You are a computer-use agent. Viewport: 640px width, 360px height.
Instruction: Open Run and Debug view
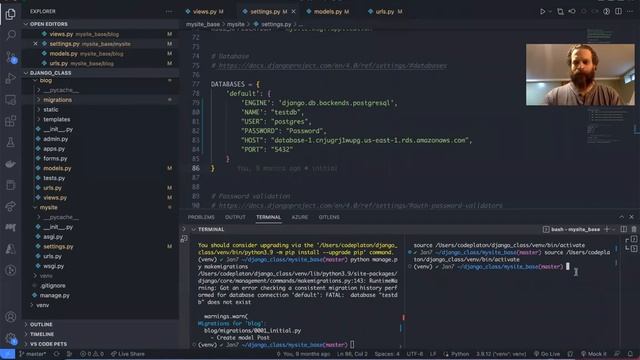coord(11,78)
